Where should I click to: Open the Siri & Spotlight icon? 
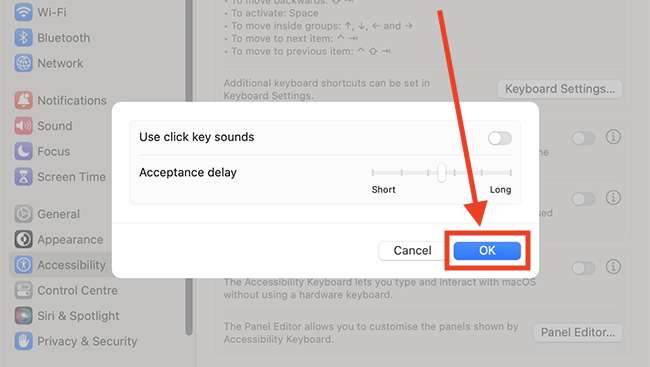point(24,316)
